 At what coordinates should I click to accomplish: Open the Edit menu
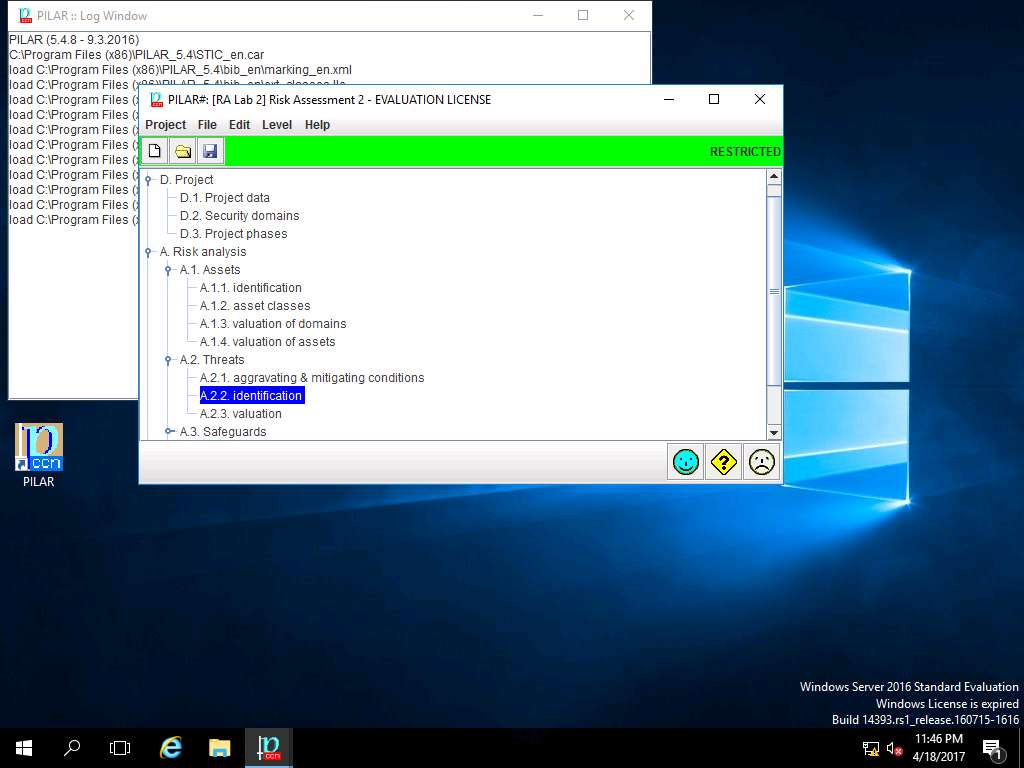tap(239, 125)
